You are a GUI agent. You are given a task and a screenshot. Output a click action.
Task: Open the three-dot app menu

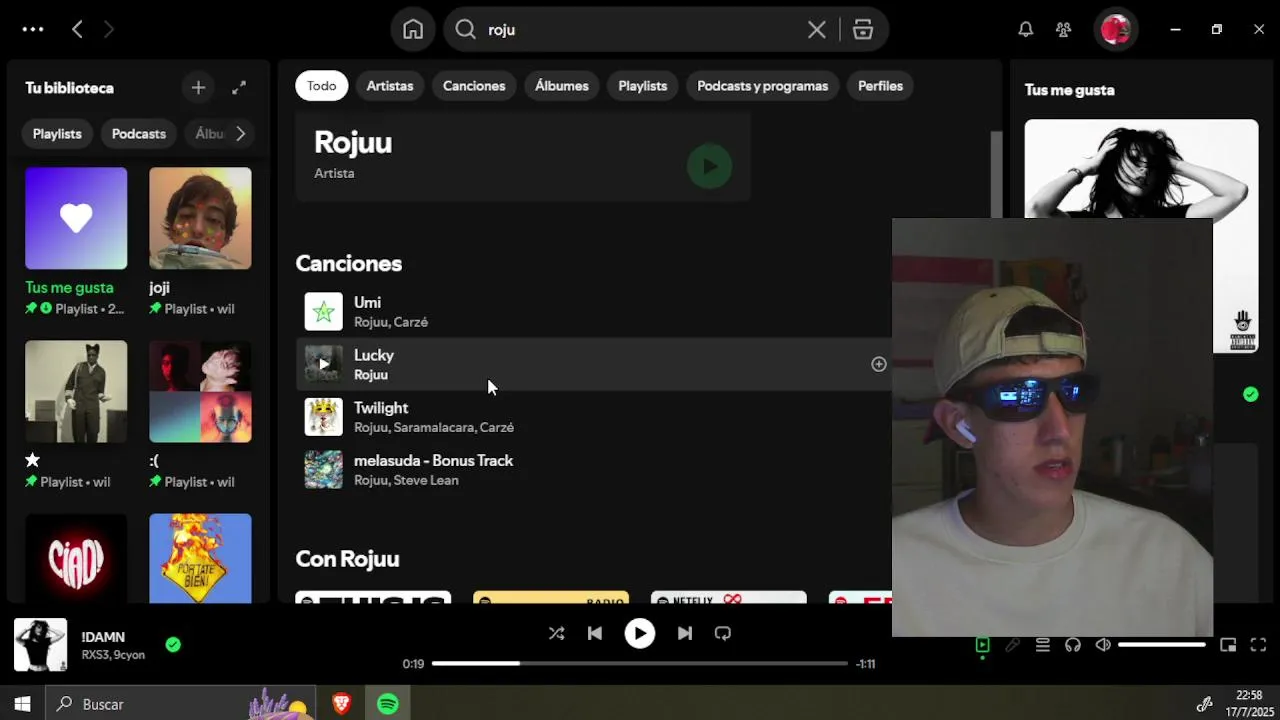pyautogui.click(x=33, y=29)
